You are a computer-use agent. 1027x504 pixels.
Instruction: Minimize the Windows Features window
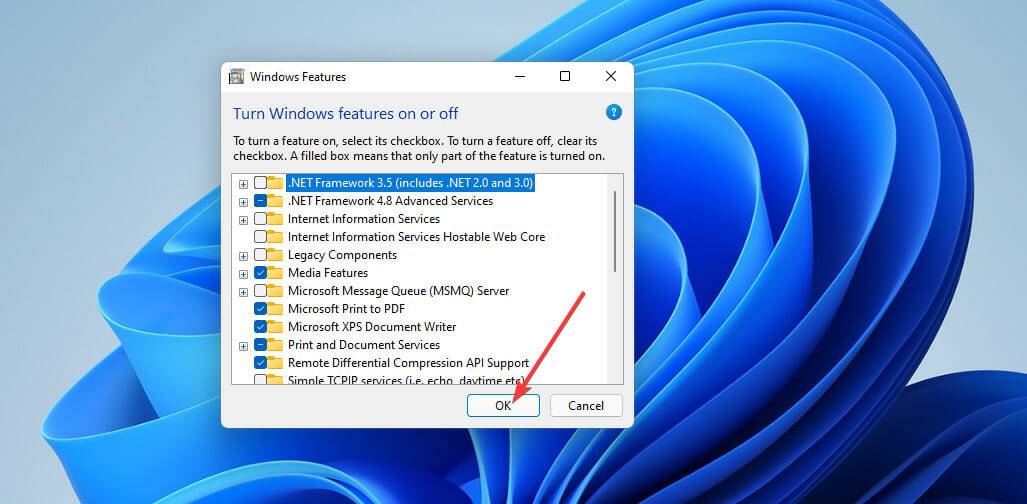tap(519, 77)
